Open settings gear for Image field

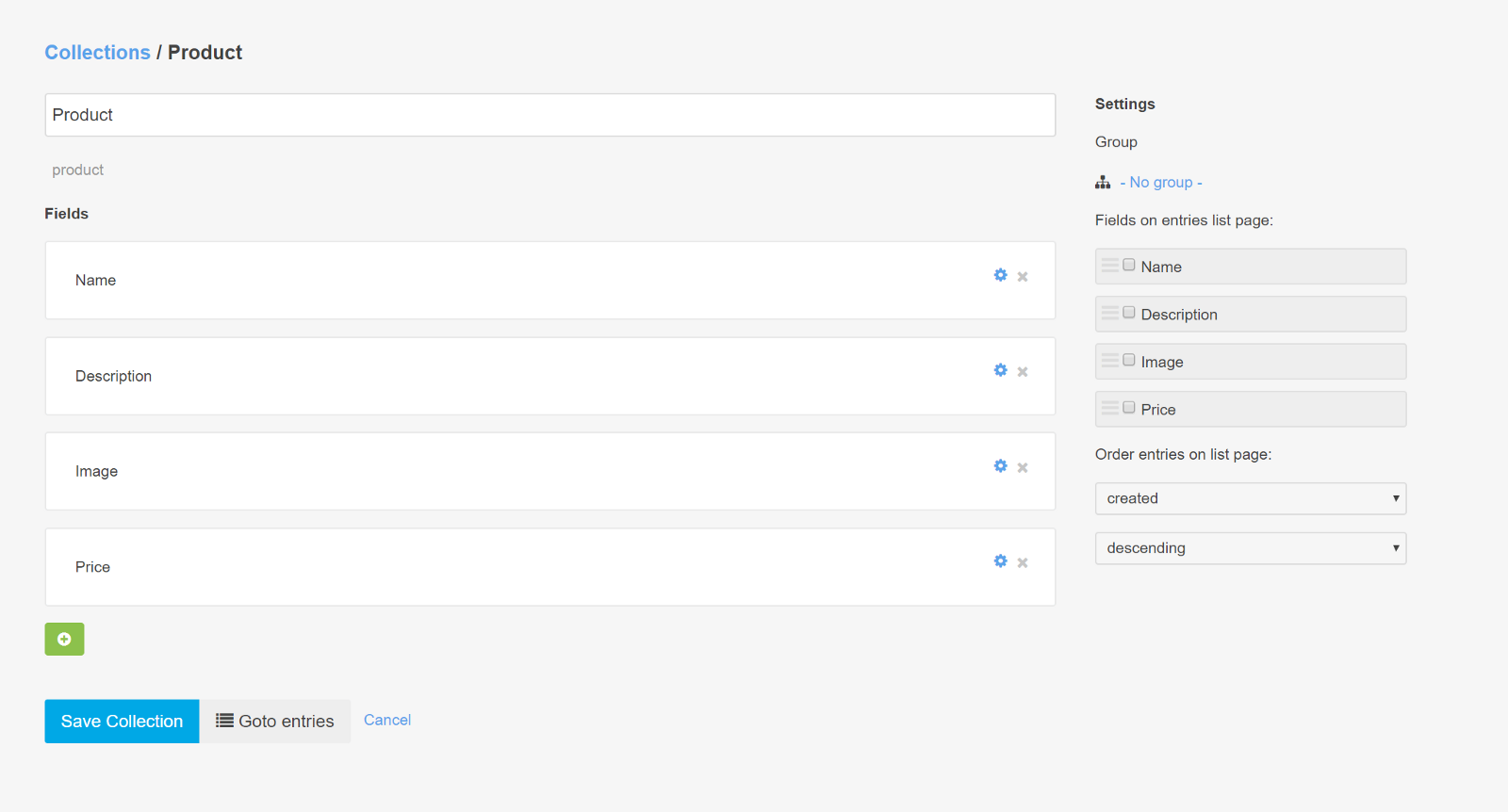coord(1000,466)
